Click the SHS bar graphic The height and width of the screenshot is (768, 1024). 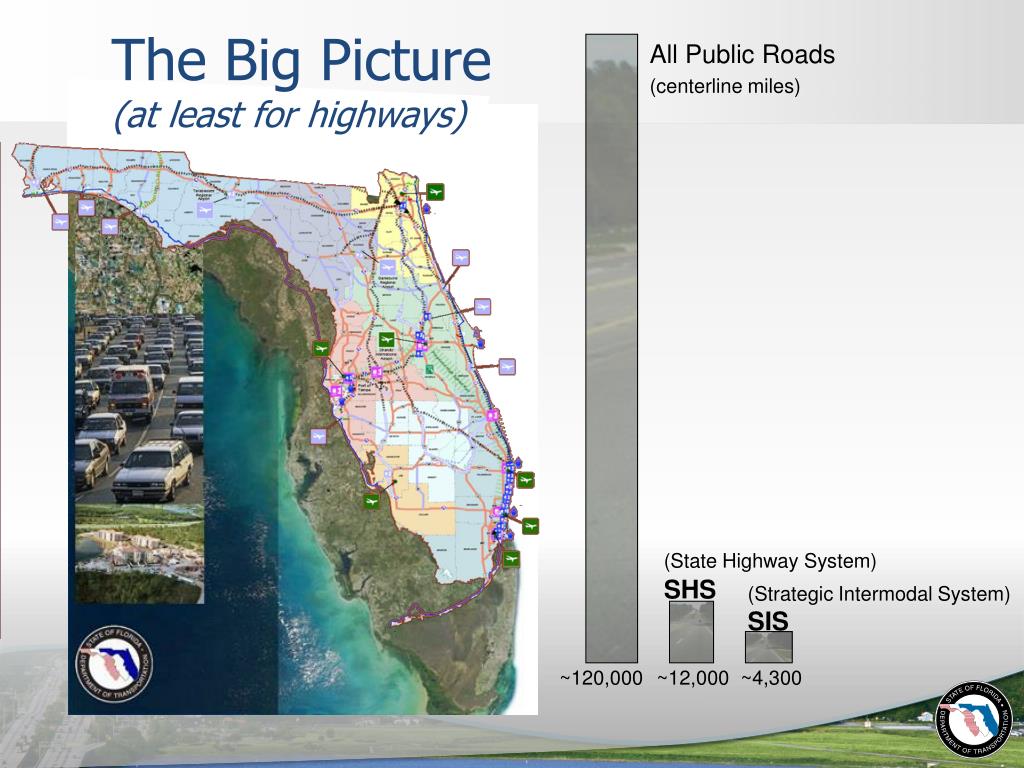[692, 632]
